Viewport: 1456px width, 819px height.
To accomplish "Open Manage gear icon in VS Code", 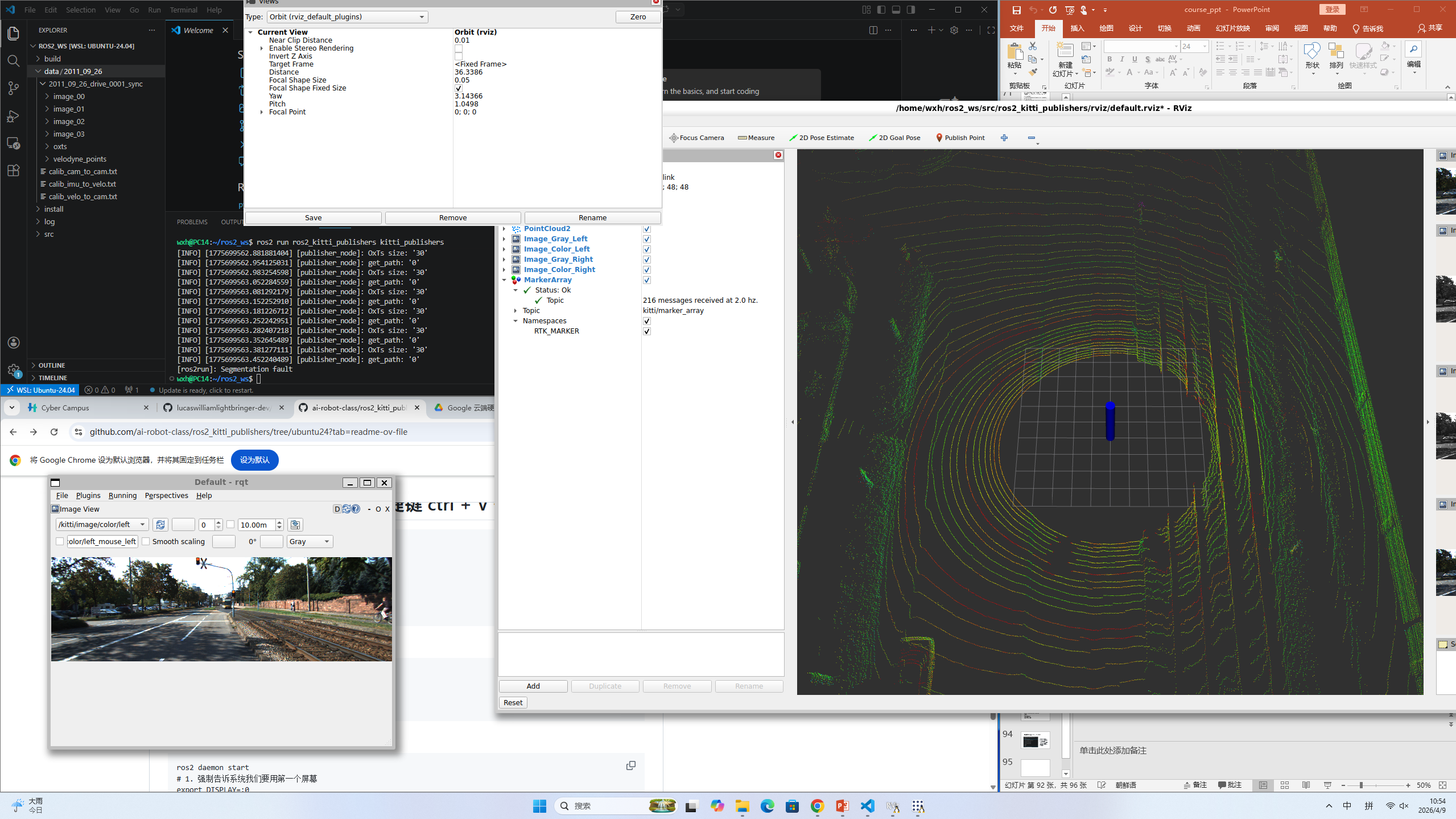I will click(x=14, y=370).
